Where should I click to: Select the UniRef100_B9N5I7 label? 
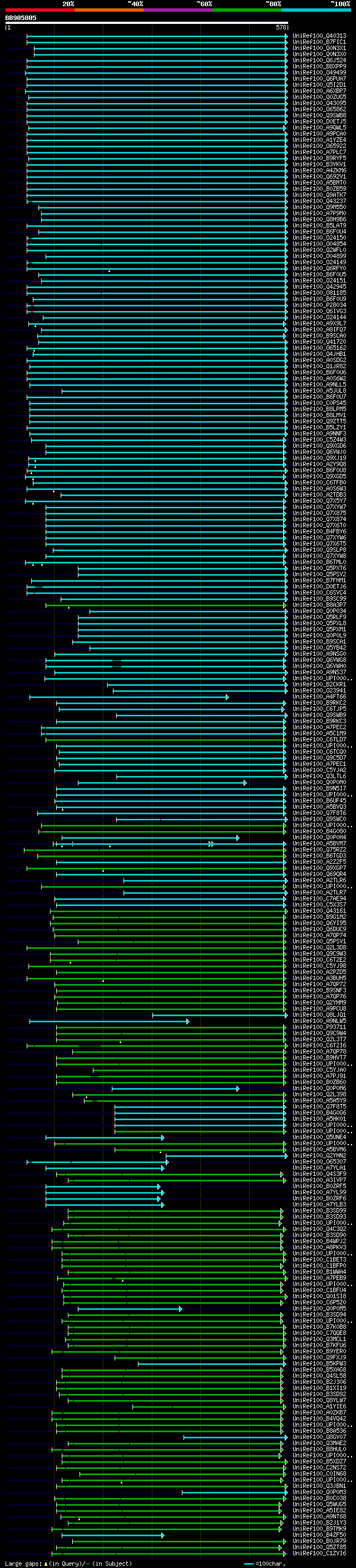point(319,788)
